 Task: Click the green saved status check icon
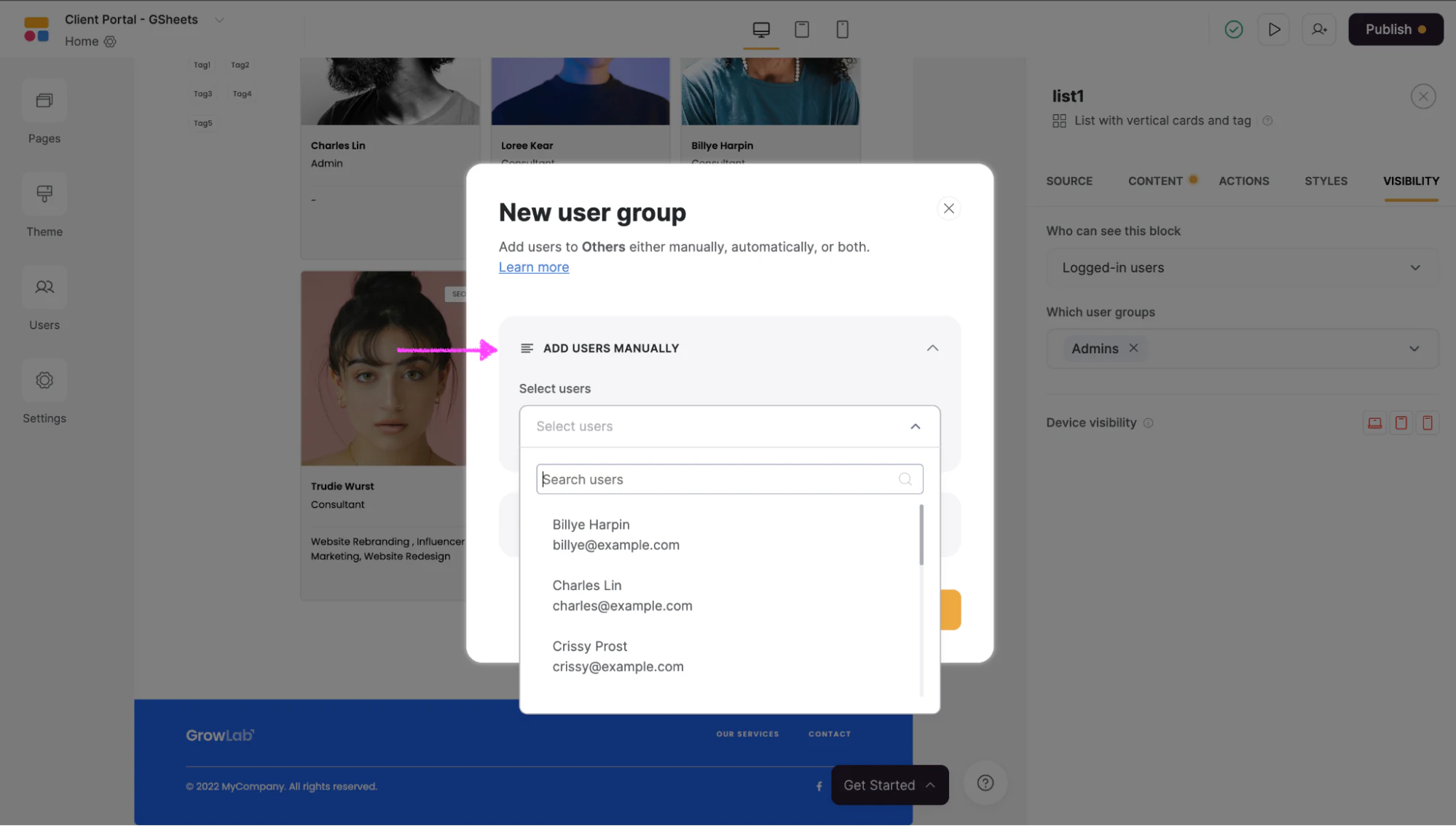coord(1234,30)
